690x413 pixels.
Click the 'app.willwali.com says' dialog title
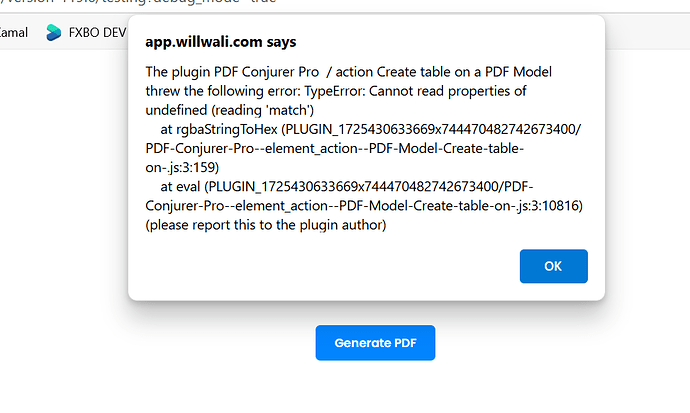[220, 42]
